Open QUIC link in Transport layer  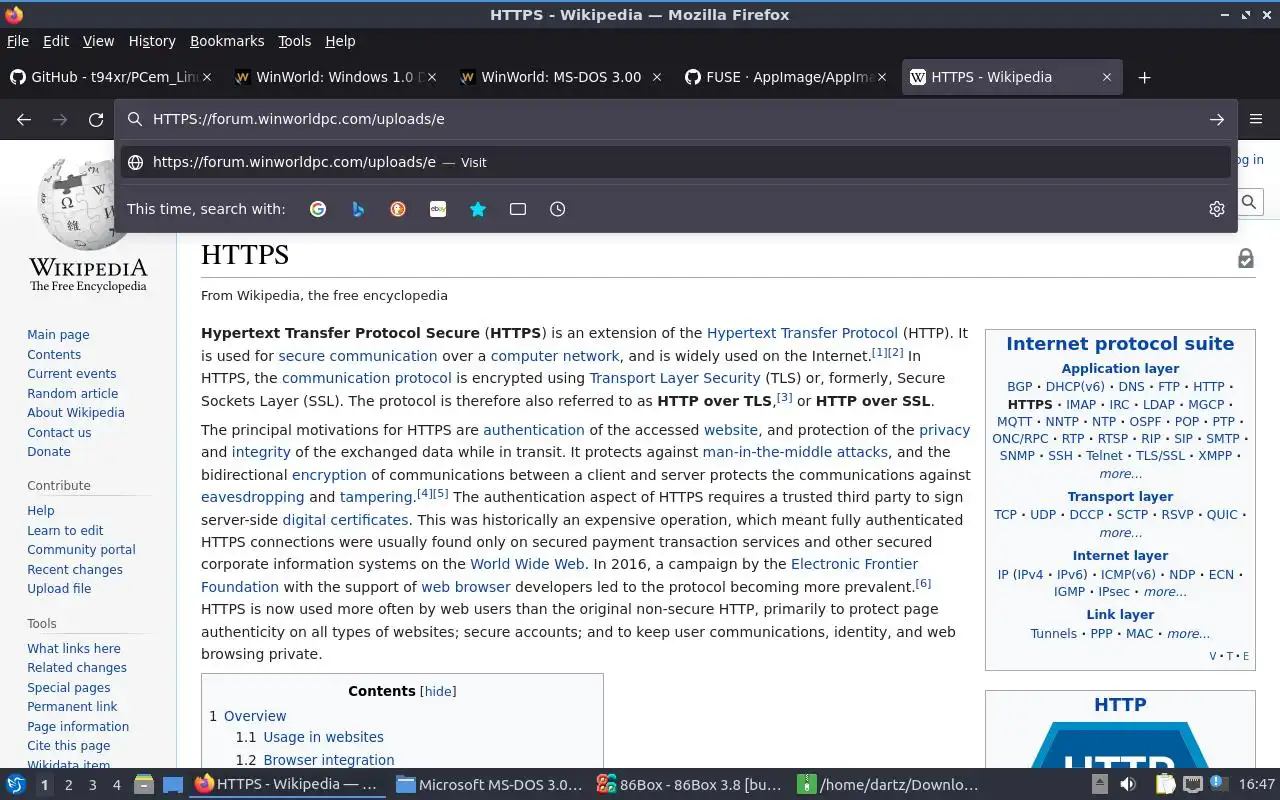[x=1222, y=514]
